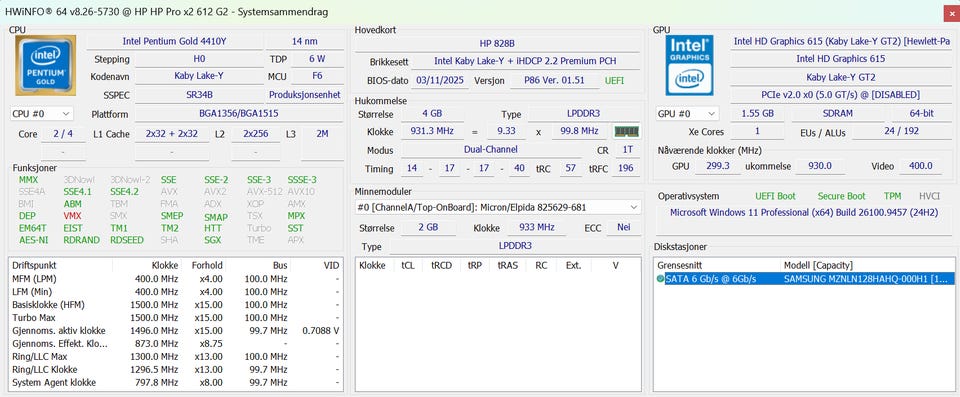This screenshot has height=397, width=960.
Task: Select the Basisklokke (HFM) row
Action: pyautogui.click(x=175, y=304)
